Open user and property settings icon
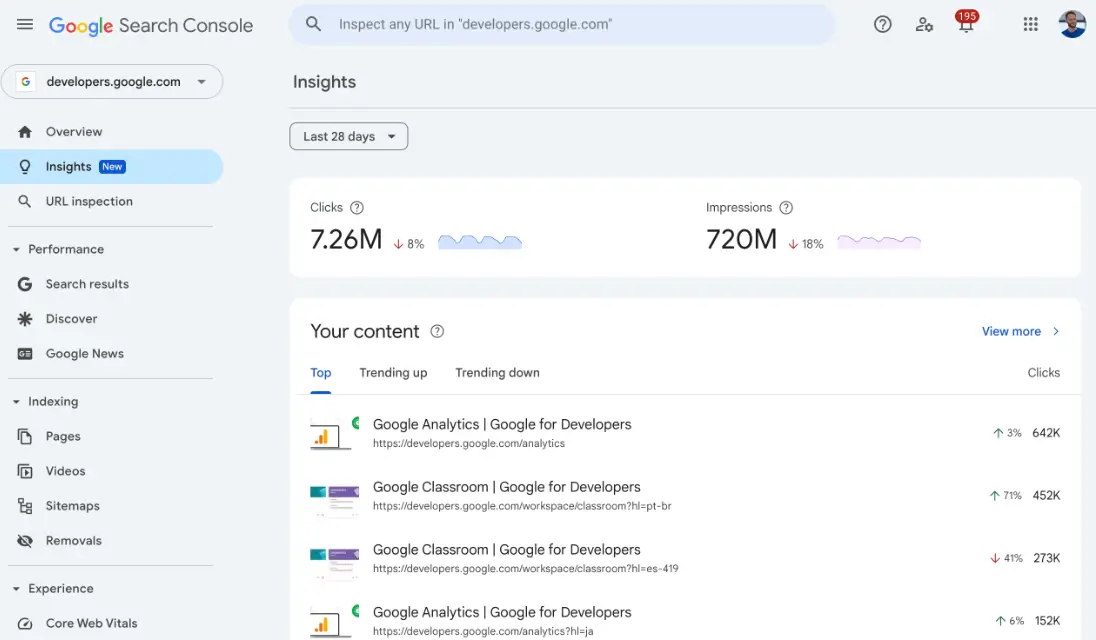 pos(924,25)
